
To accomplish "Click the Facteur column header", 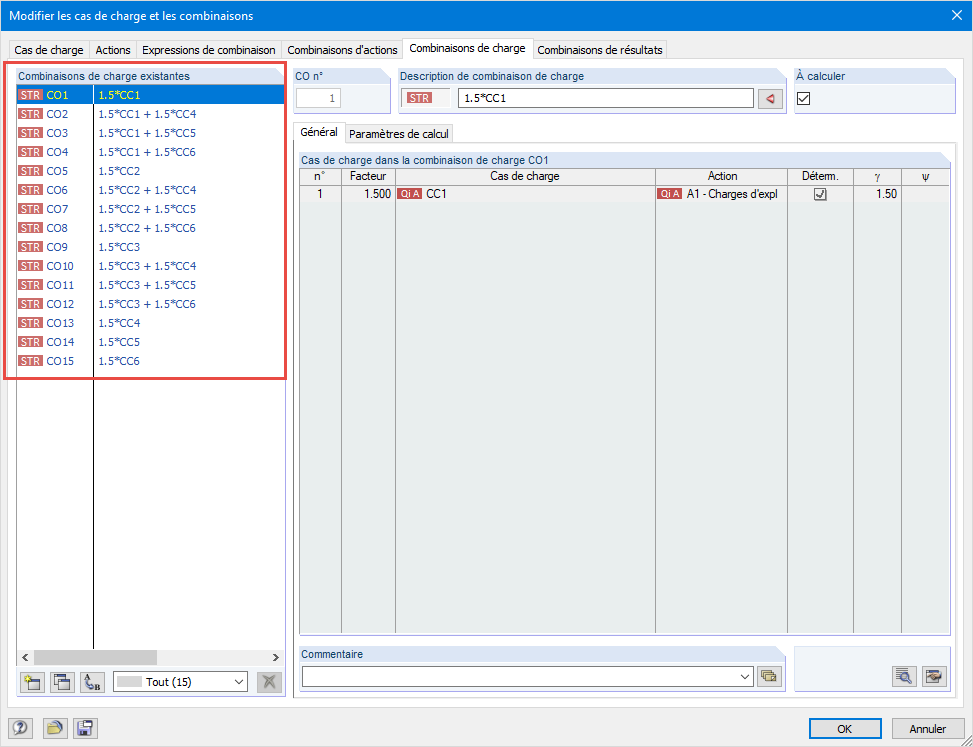I will pyautogui.click(x=368, y=176).
